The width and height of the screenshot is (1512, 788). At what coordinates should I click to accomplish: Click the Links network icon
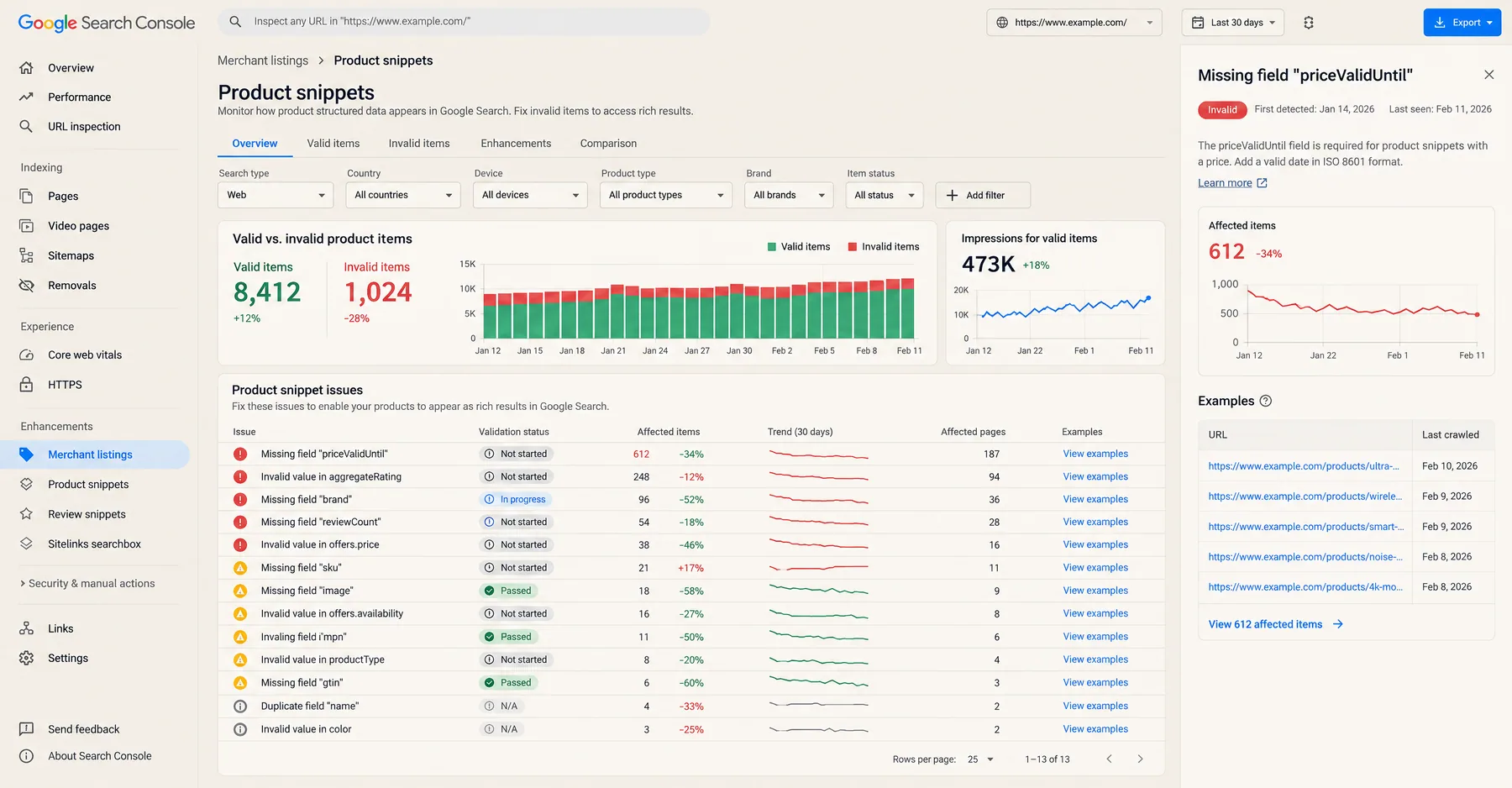pos(26,628)
